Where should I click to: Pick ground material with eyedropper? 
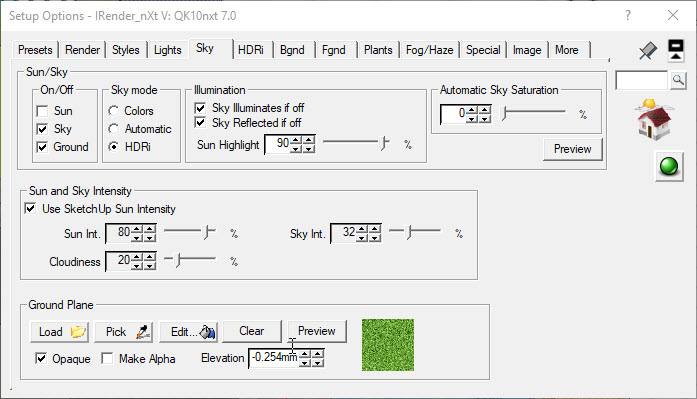[124, 332]
